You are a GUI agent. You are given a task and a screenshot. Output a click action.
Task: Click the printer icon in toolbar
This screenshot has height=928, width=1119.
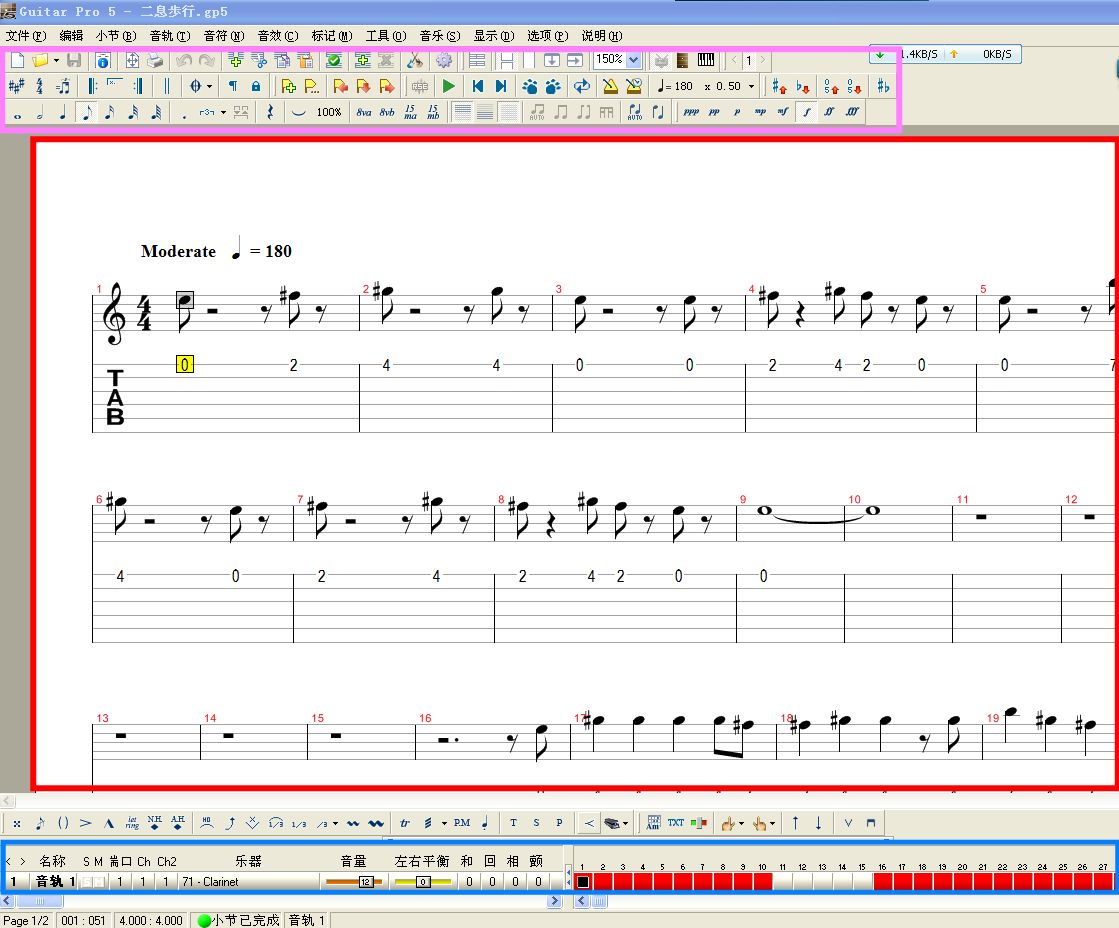click(x=155, y=61)
